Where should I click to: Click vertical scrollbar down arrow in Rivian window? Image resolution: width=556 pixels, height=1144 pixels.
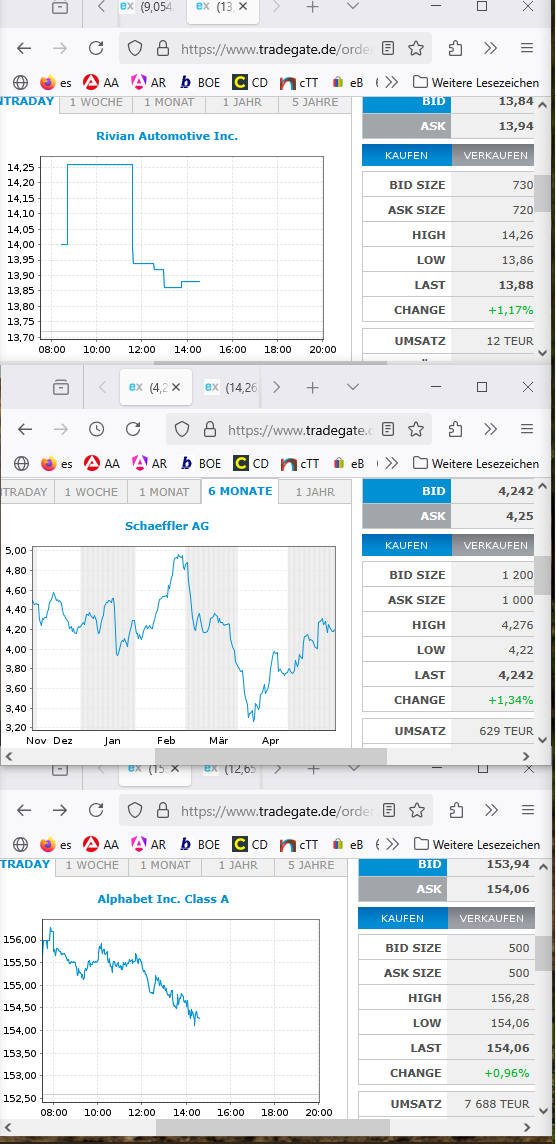[542, 352]
